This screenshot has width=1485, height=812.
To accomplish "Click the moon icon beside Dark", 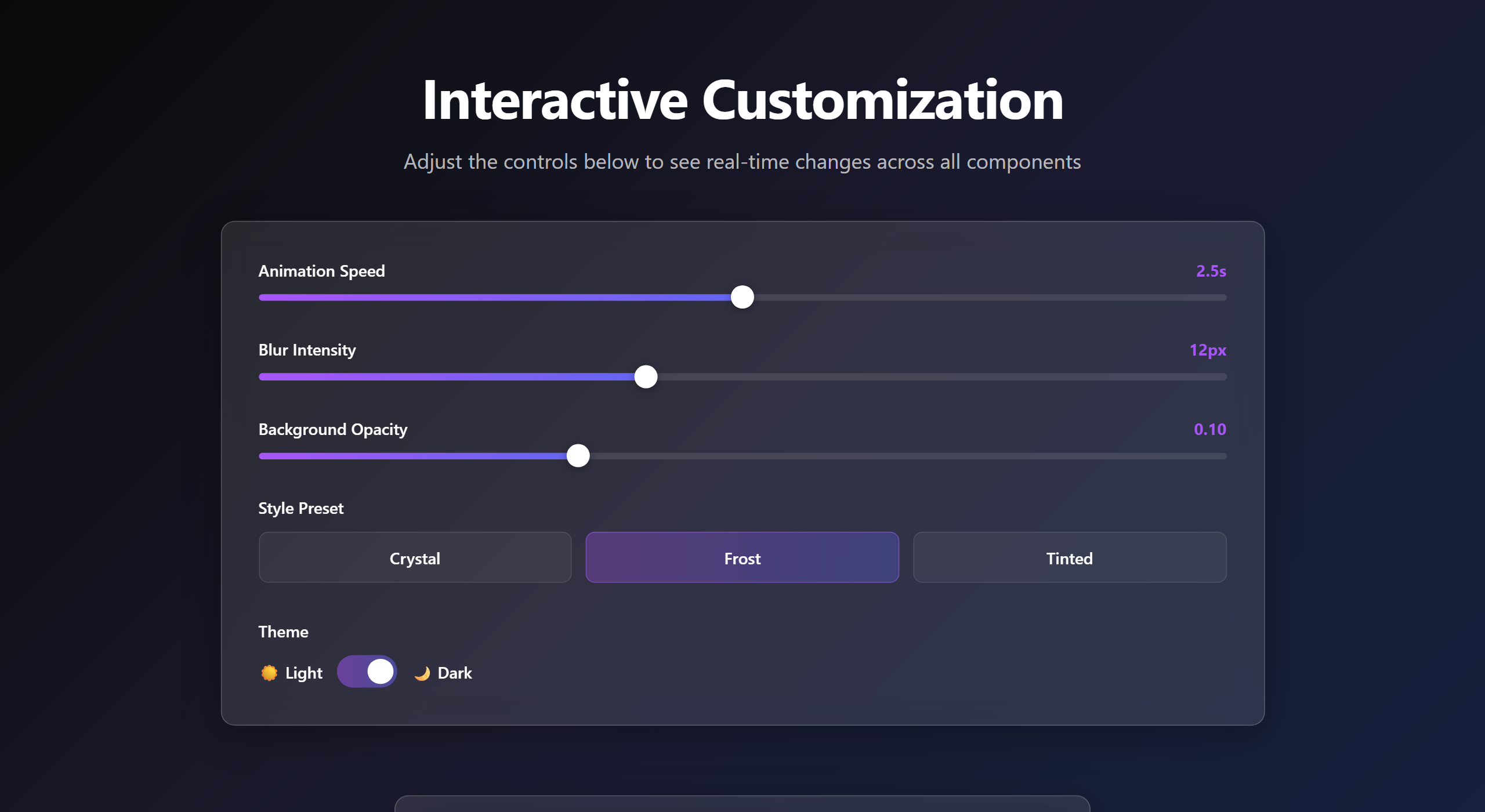I will click(x=422, y=673).
